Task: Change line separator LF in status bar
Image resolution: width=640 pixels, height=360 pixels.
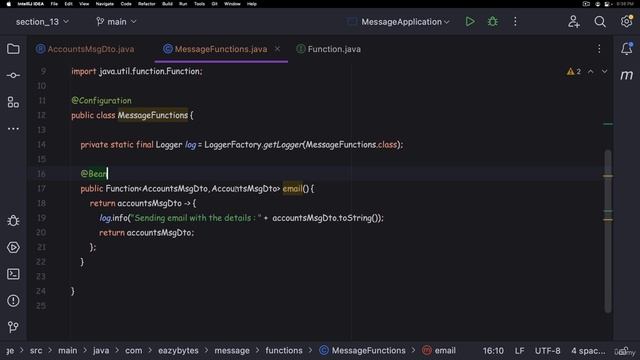Action: pyautogui.click(x=520, y=351)
